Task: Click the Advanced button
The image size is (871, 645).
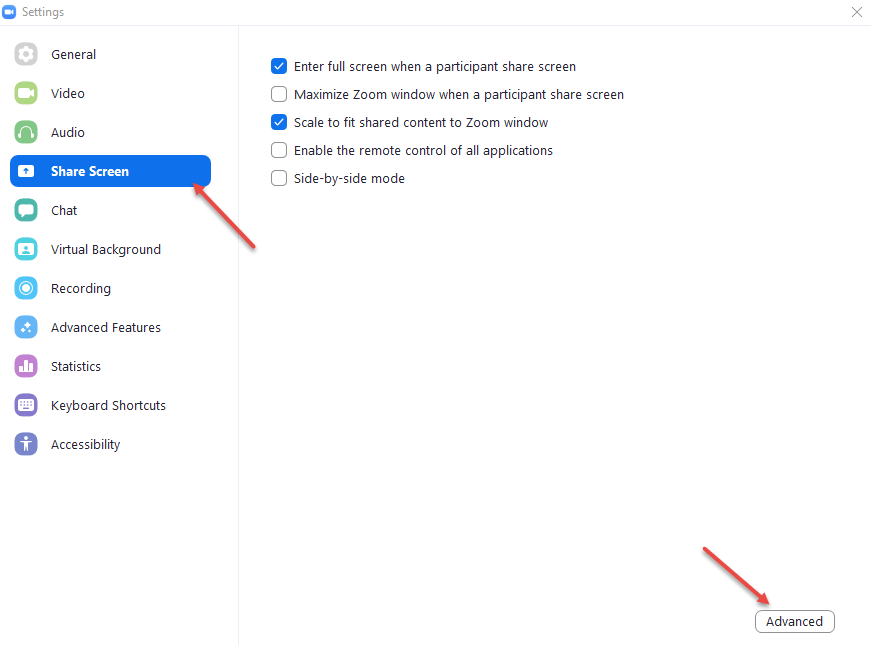Action: click(x=794, y=621)
